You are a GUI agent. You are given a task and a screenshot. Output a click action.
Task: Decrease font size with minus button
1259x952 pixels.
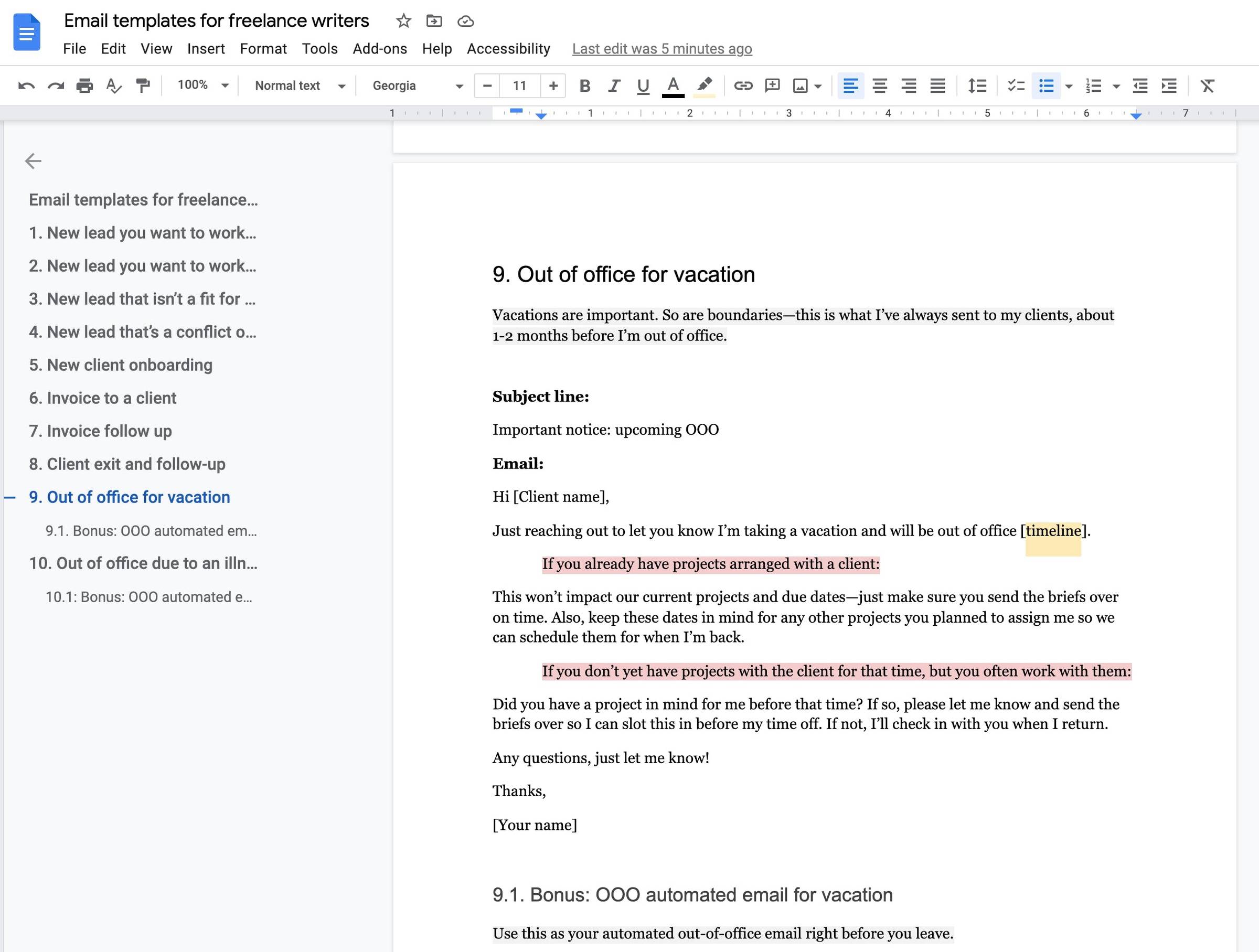[487, 86]
